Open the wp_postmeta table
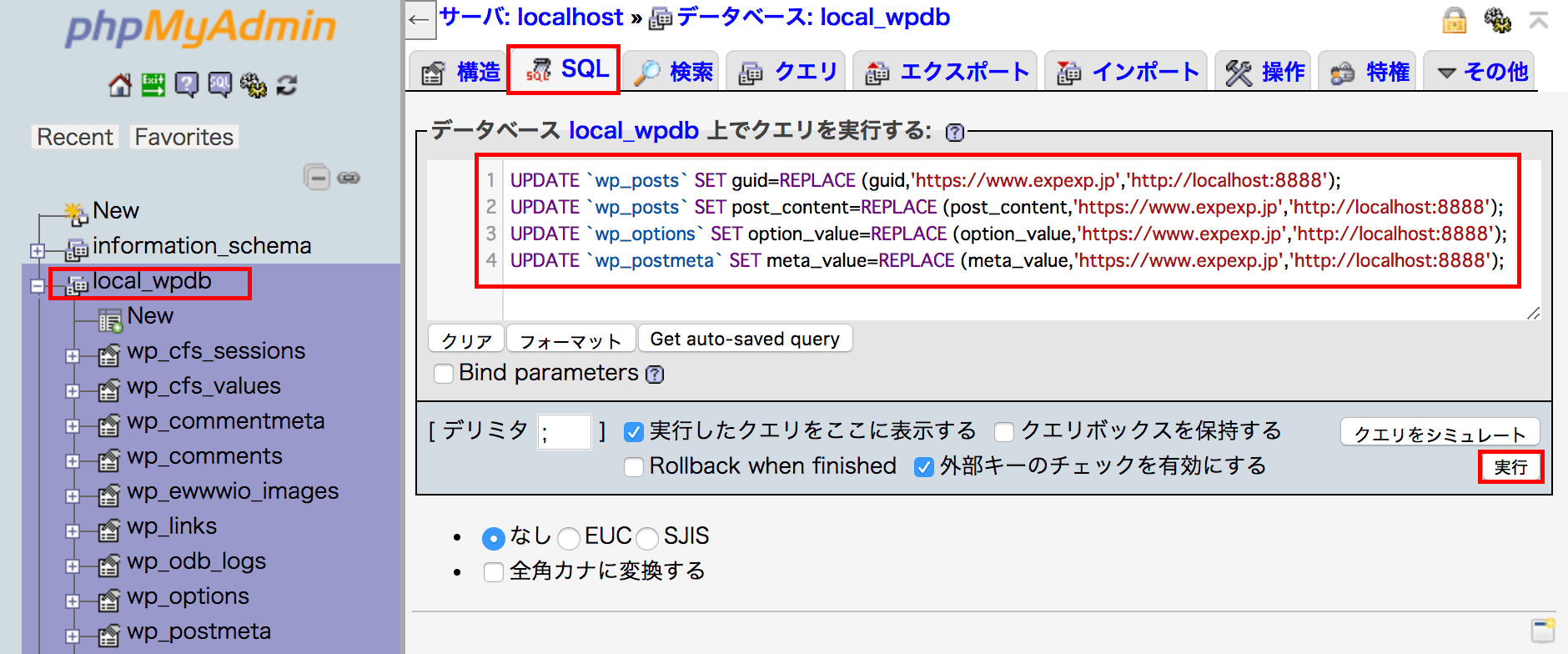The height and width of the screenshot is (654, 1568). point(199,632)
